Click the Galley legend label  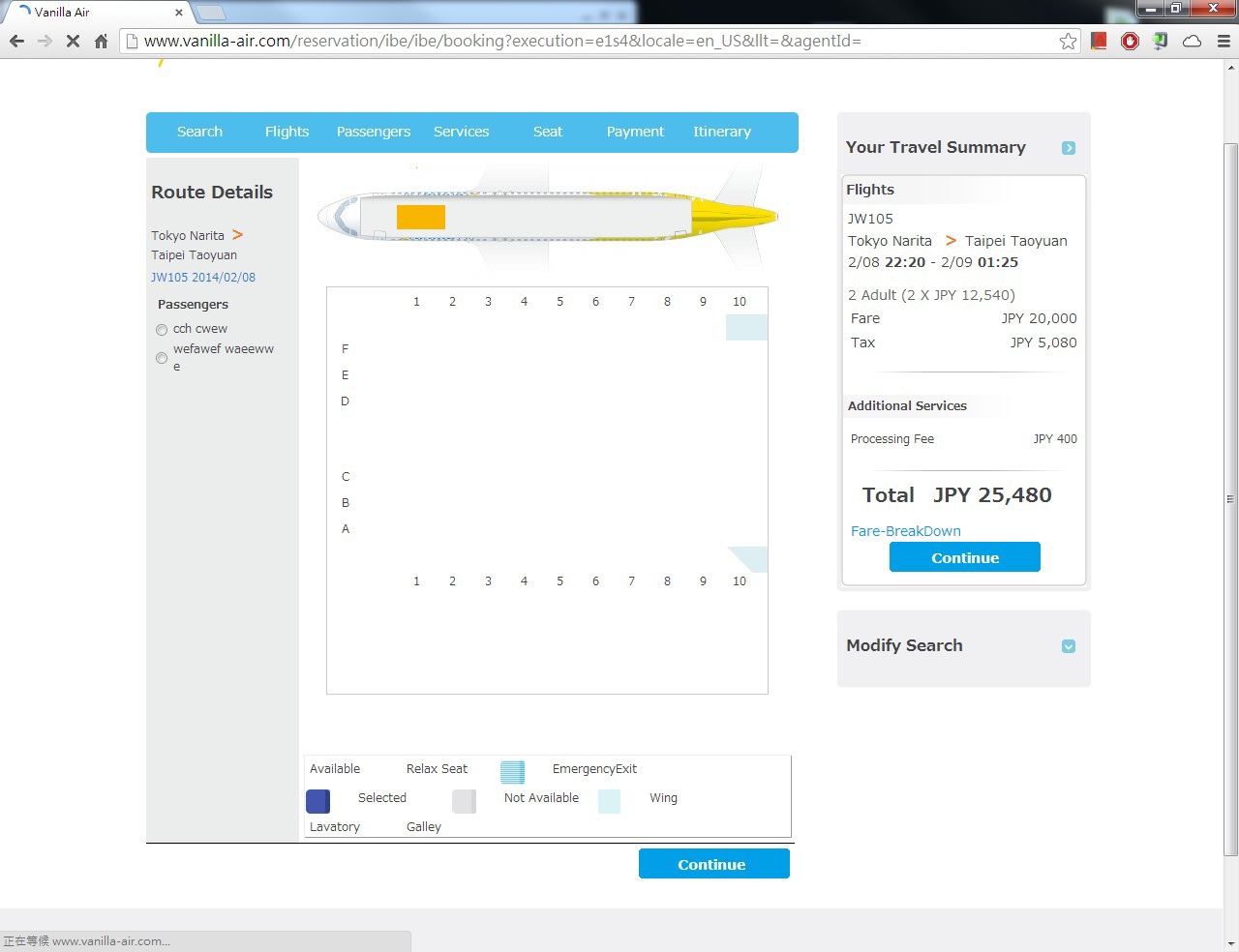[x=424, y=827]
